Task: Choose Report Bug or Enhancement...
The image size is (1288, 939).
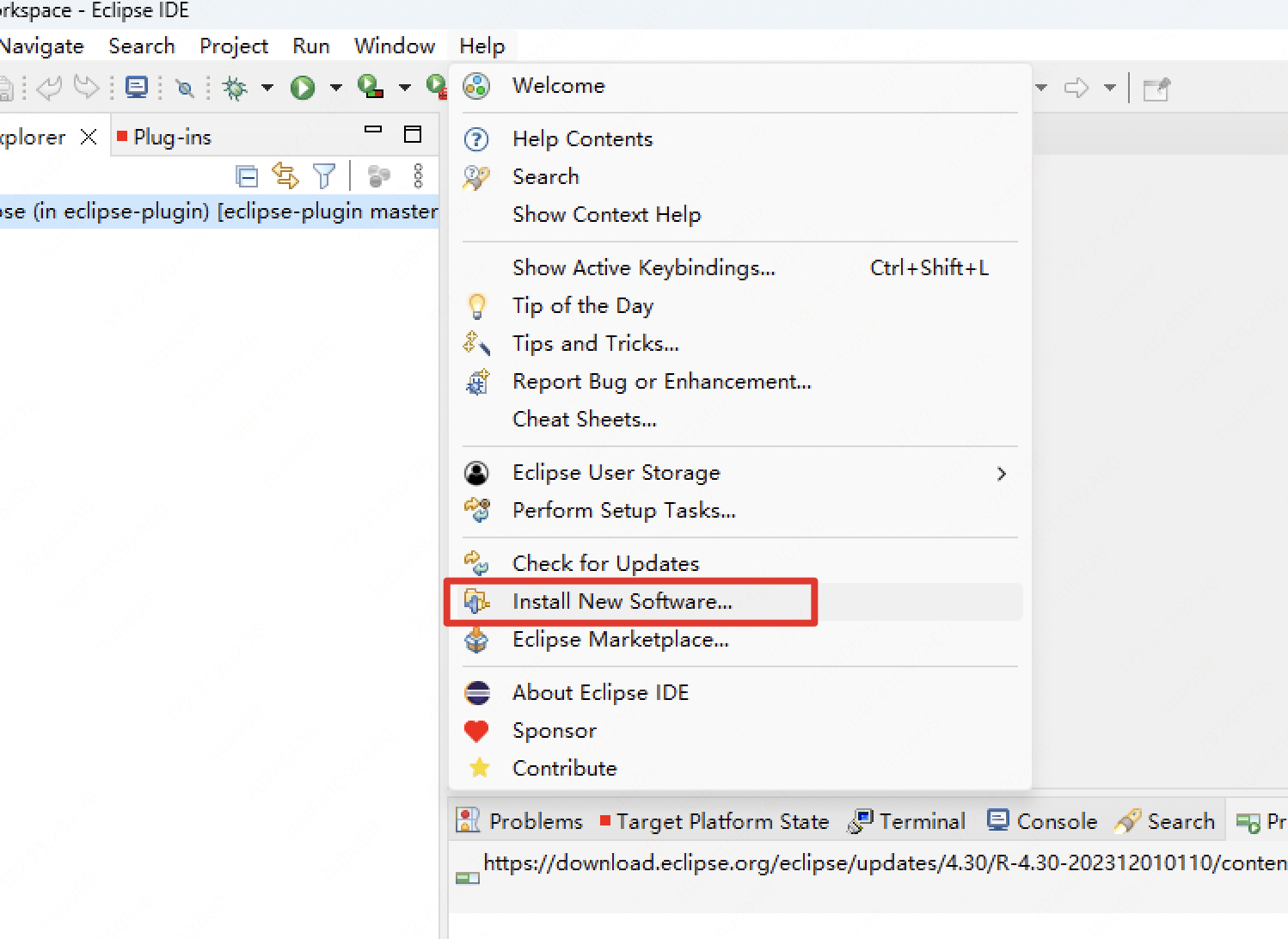Action: tap(739, 382)
